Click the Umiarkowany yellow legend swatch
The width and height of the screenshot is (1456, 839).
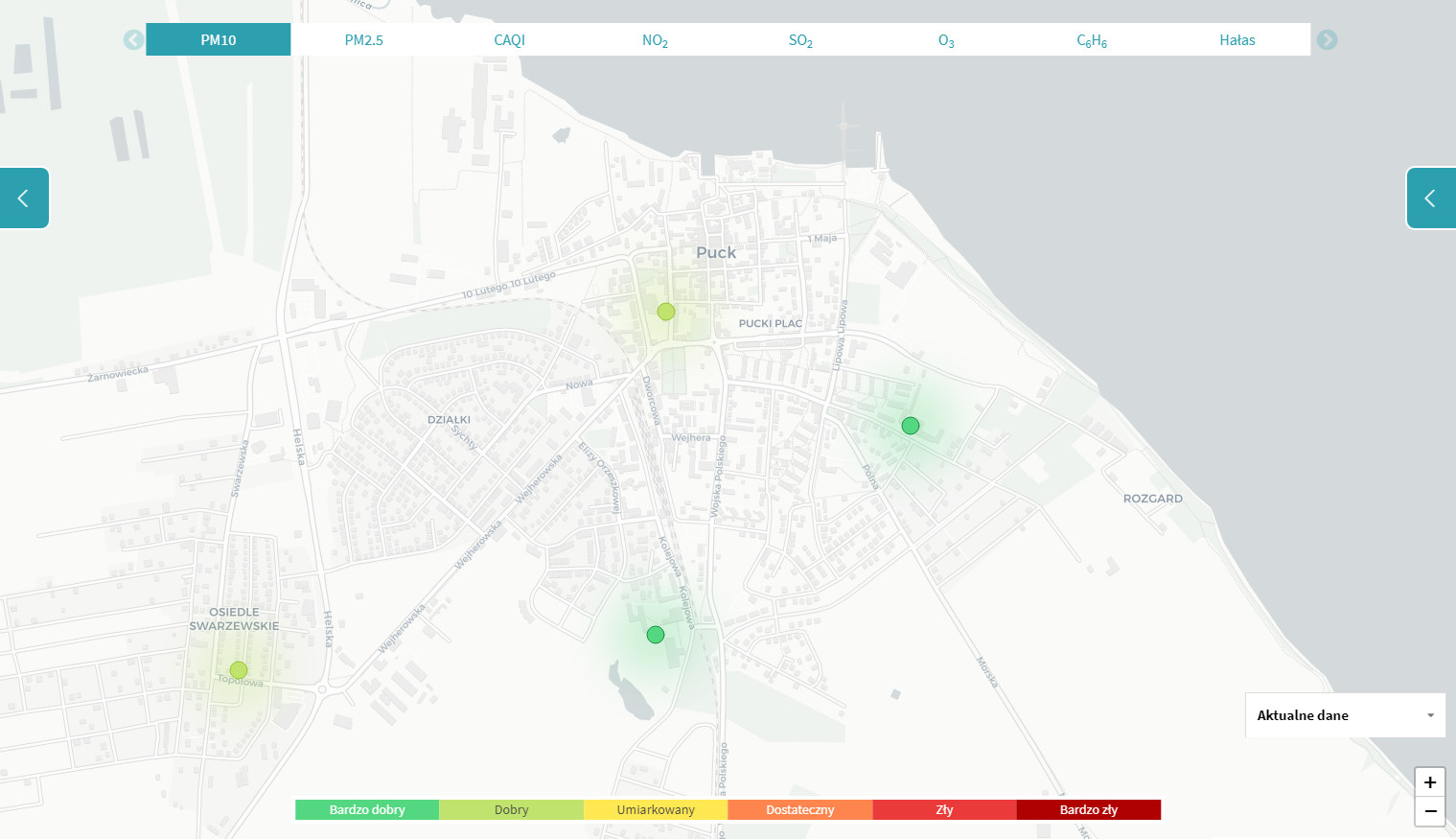click(656, 810)
